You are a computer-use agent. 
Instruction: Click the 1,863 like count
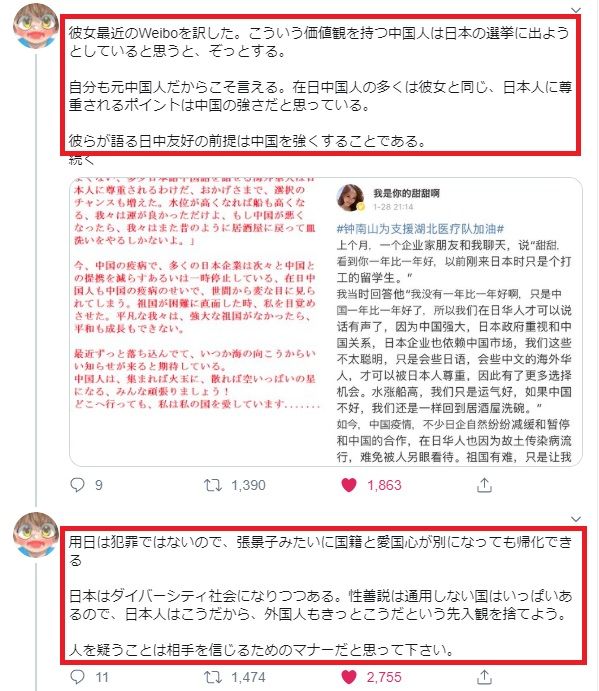pos(384,485)
